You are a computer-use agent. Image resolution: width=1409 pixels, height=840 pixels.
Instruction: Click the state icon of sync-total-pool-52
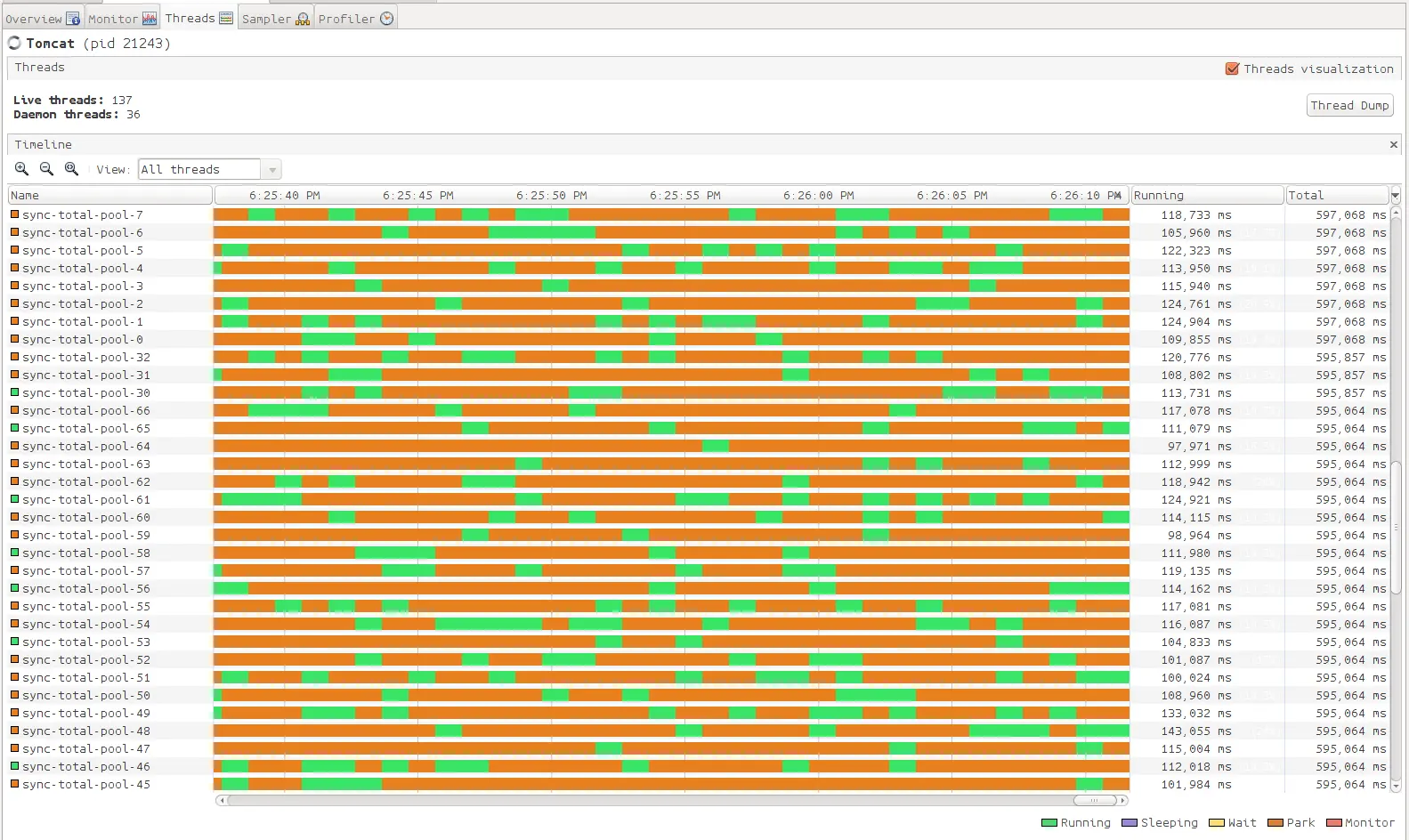pyautogui.click(x=14, y=658)
